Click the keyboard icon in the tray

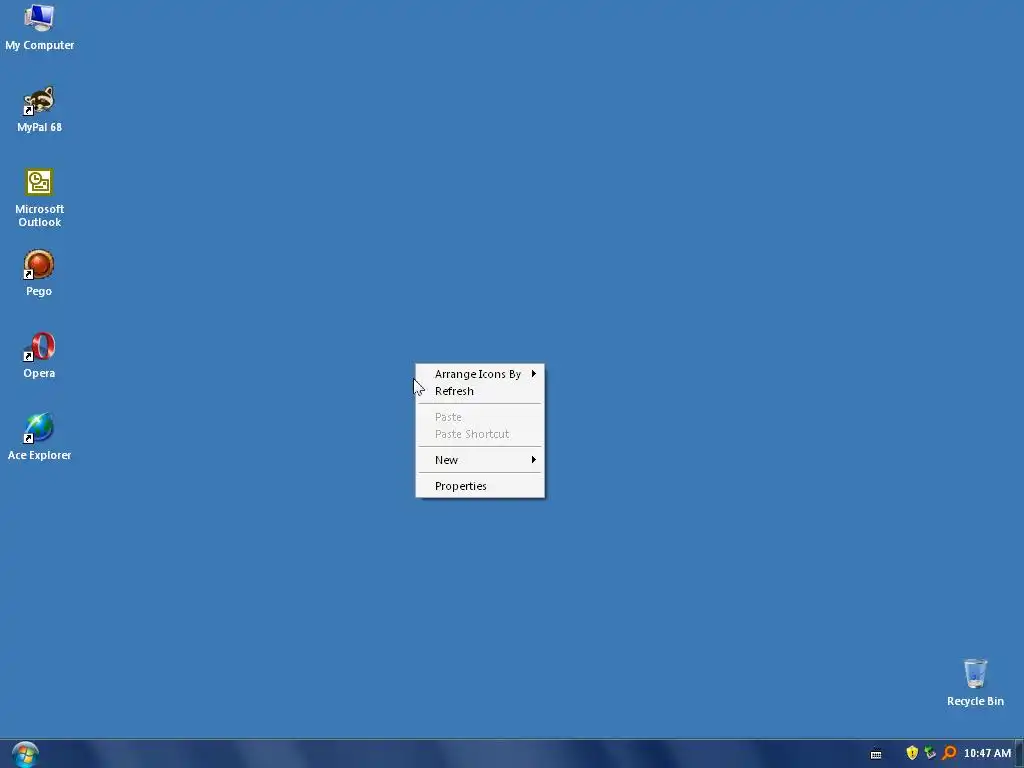click(x=876, y=754)
